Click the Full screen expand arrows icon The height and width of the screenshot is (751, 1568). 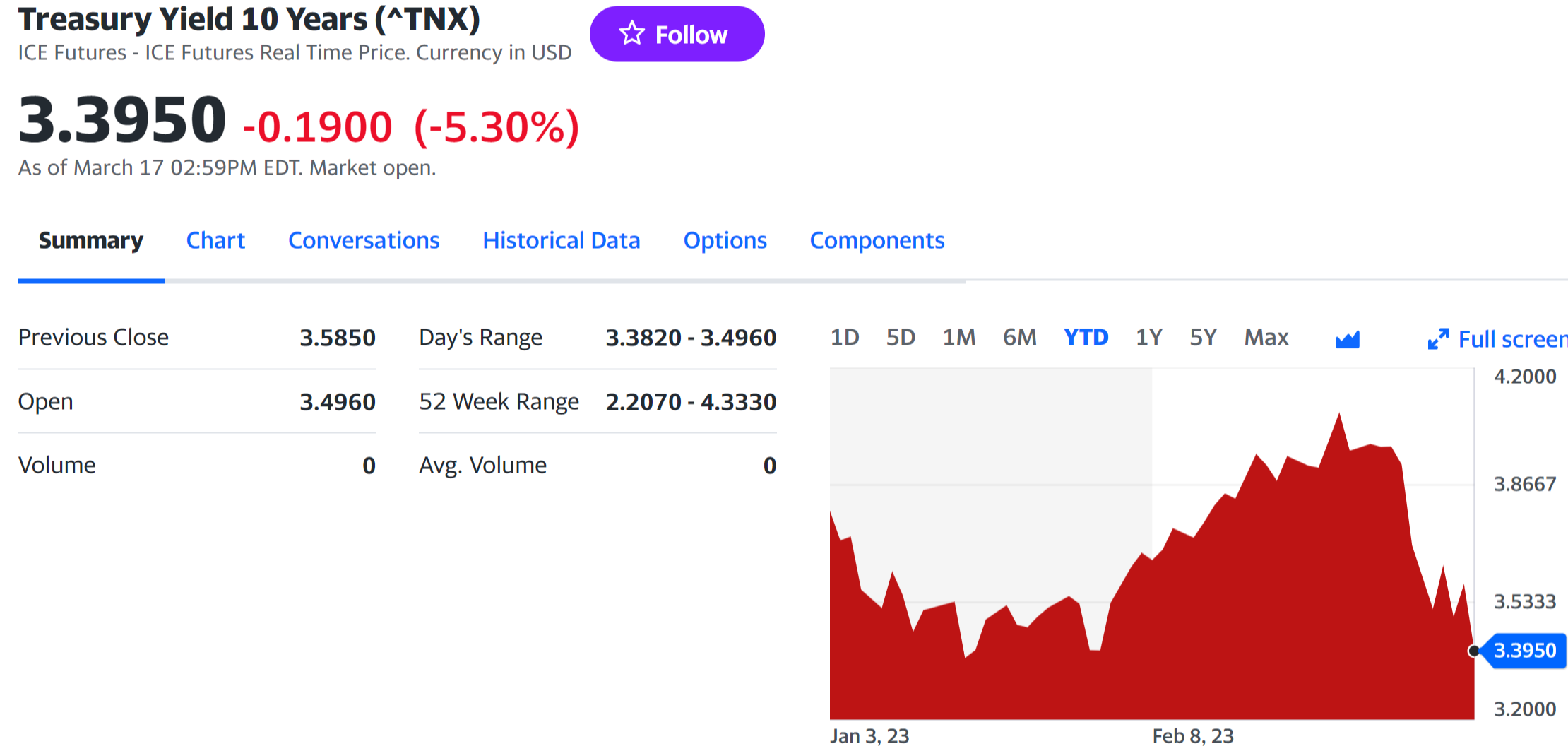[1438, 339]
